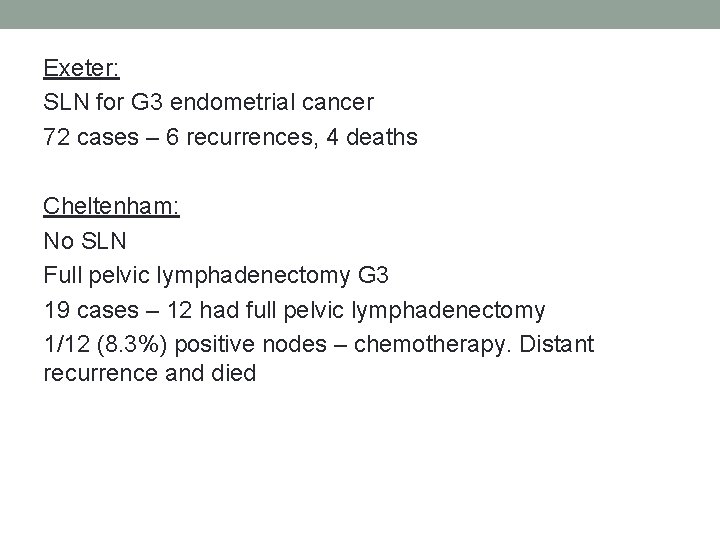Click the word deaths

[x=382, y=137]
